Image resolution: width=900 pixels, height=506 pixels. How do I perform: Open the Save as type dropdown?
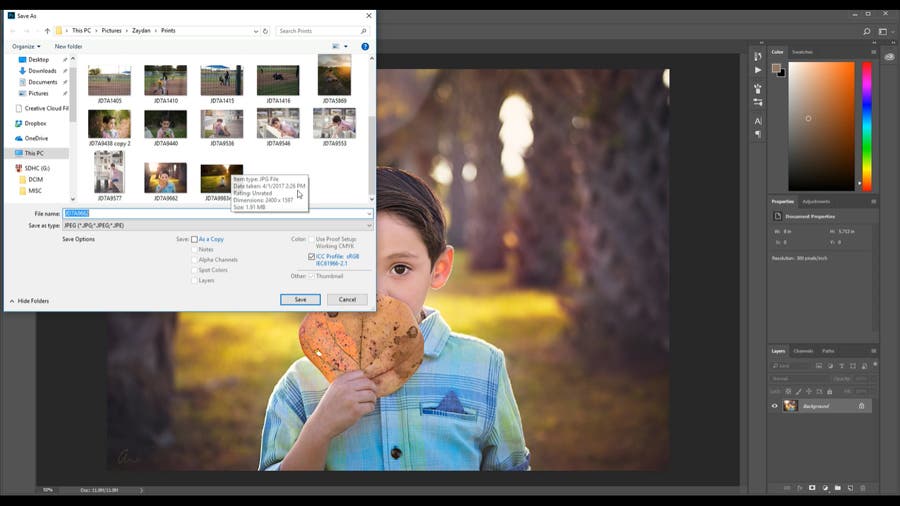click(x=218, y=225)
